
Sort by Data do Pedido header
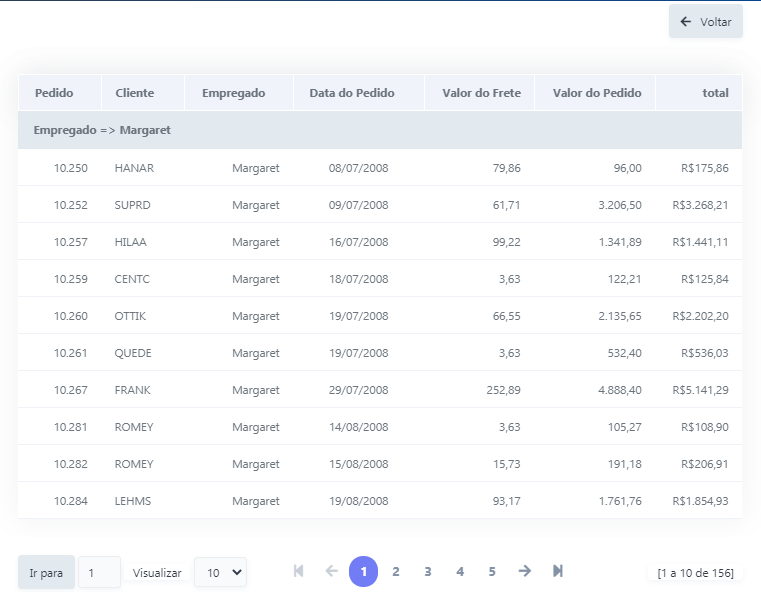[352, 93]
